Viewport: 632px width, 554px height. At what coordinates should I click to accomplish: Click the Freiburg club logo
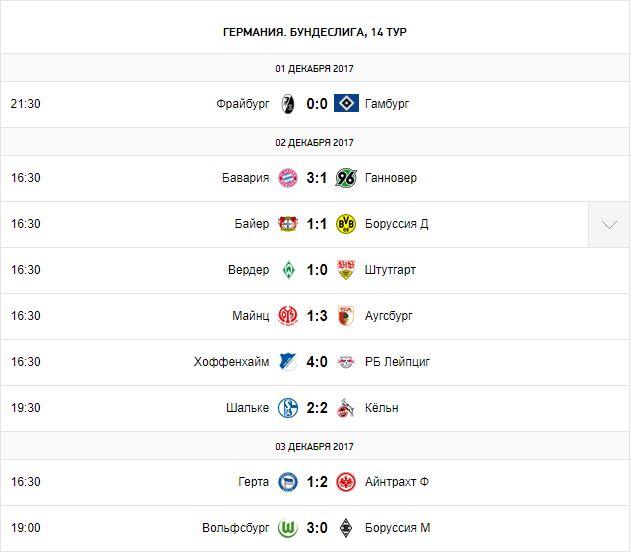(x=287, y=104)
